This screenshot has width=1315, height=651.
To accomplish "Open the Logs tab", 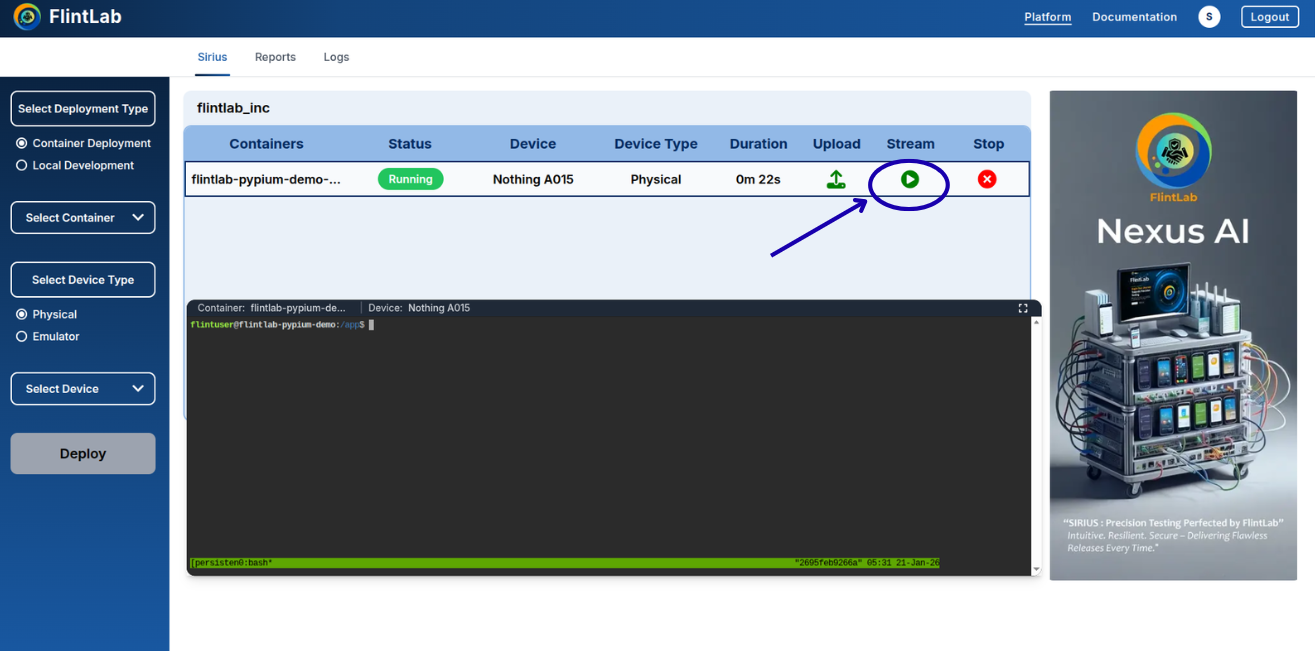I will (x=336, y=57).
